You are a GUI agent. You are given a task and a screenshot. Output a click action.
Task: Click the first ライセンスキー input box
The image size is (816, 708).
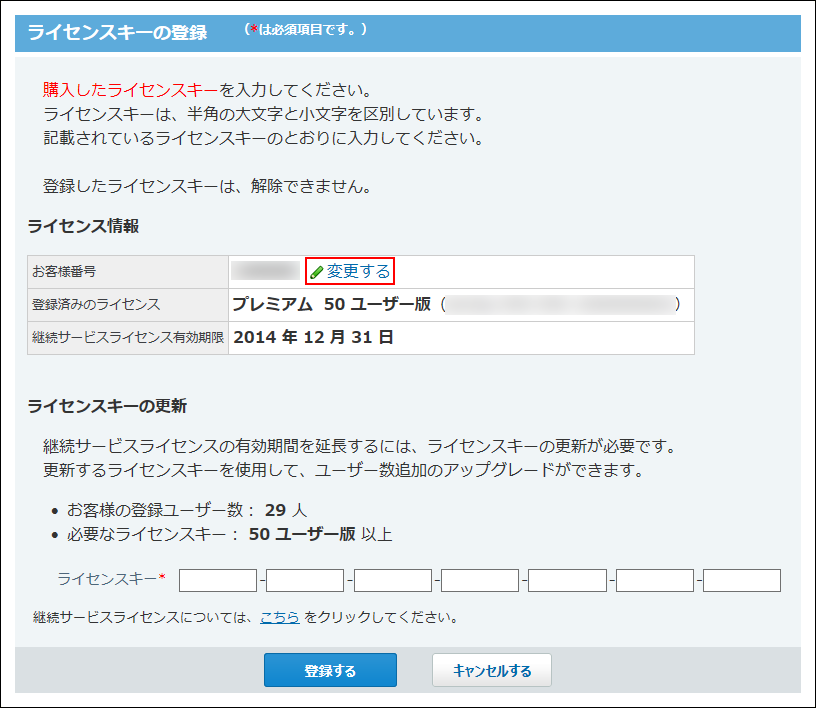[218, 580]
